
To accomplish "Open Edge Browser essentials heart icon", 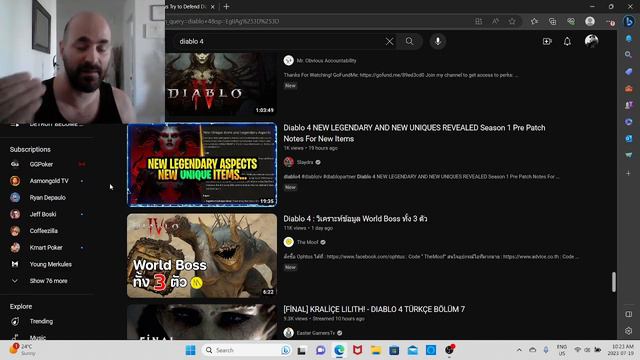I will point(571,21).
